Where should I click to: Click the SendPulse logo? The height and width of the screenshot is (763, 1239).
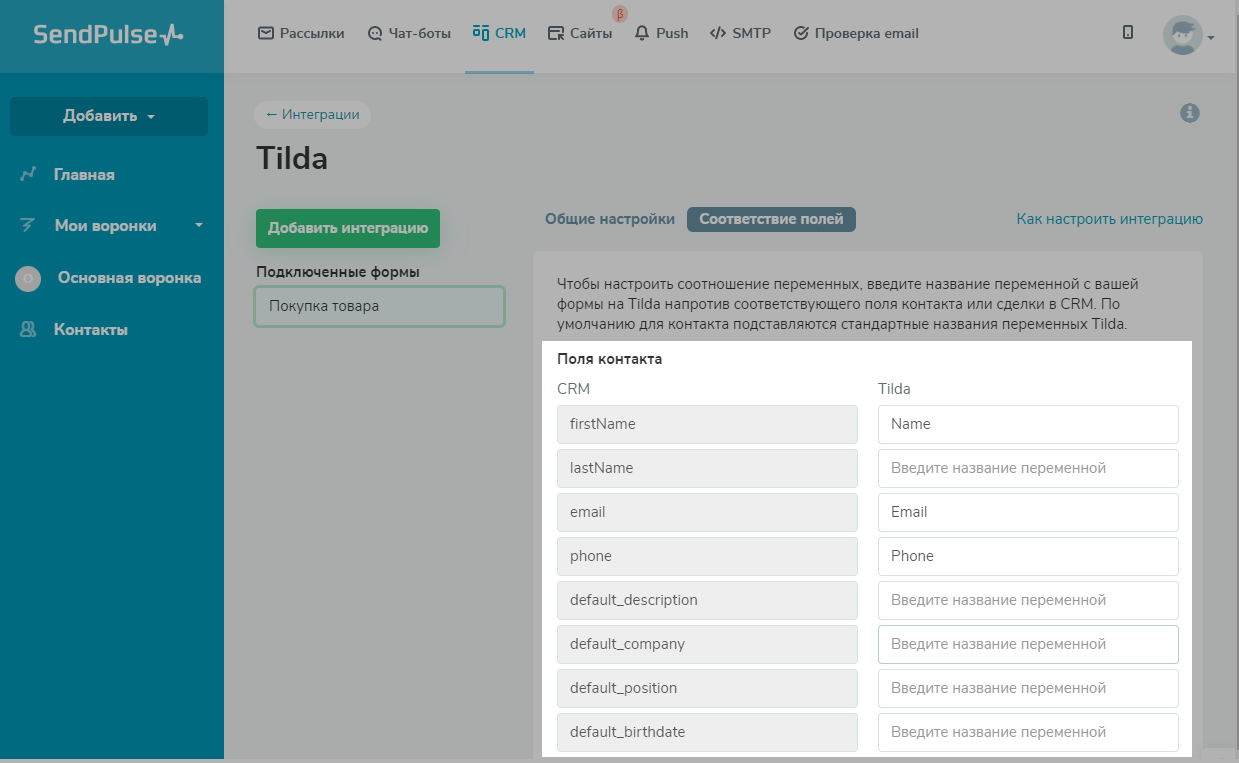click(x=108, y=35)
